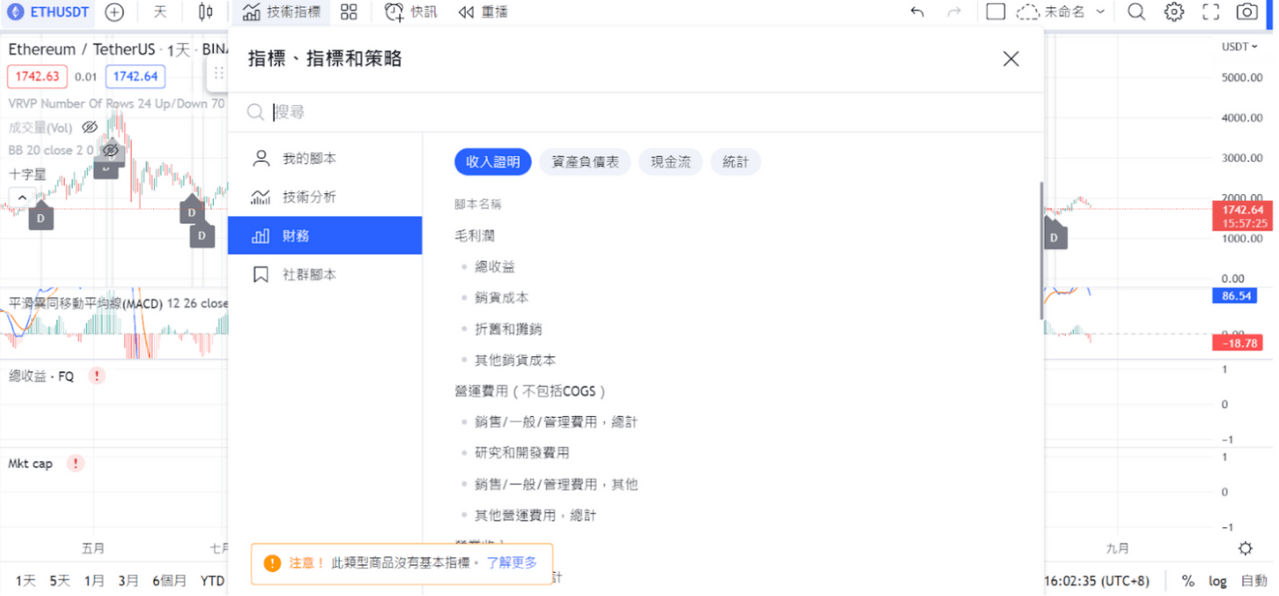The height and width of the screenshot is (596, 1279).
Task: Click the dialog list scrollbar
Action: (x=1041, y=251)
